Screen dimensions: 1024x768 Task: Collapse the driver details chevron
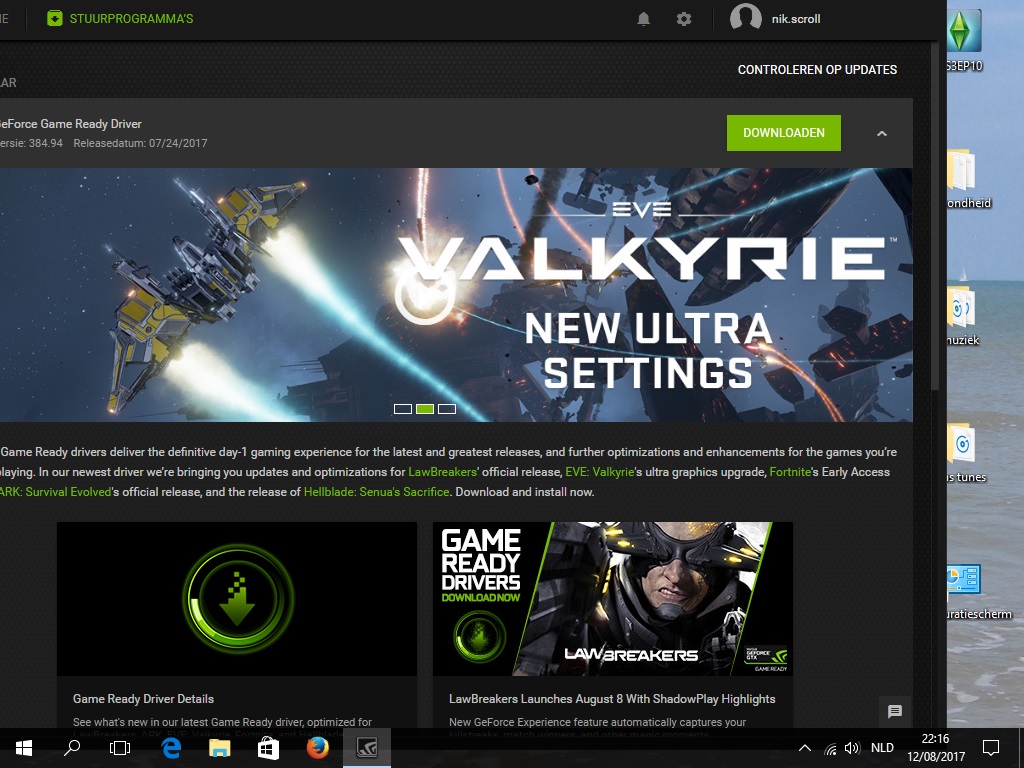point(882,133)
